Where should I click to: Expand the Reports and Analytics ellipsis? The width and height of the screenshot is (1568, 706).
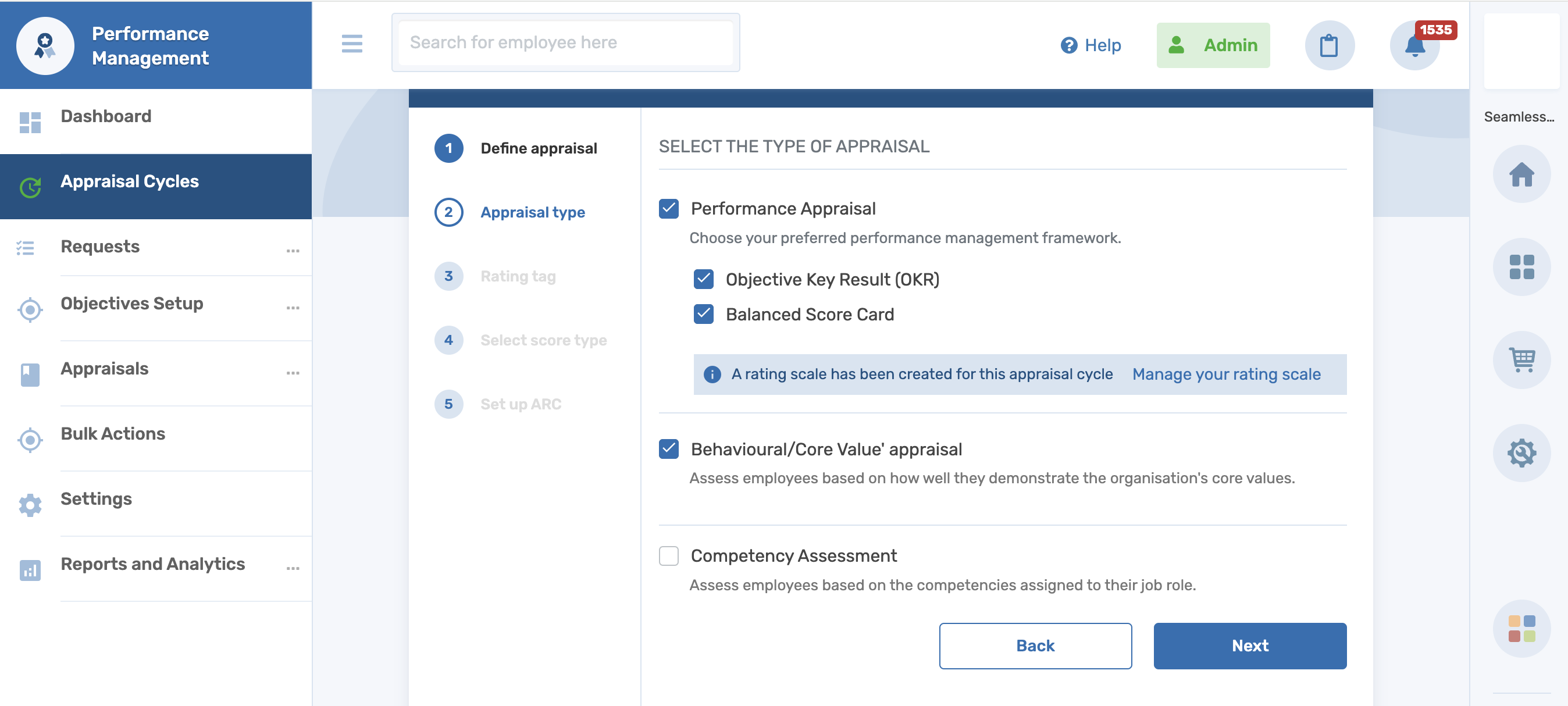pos(293,568)
